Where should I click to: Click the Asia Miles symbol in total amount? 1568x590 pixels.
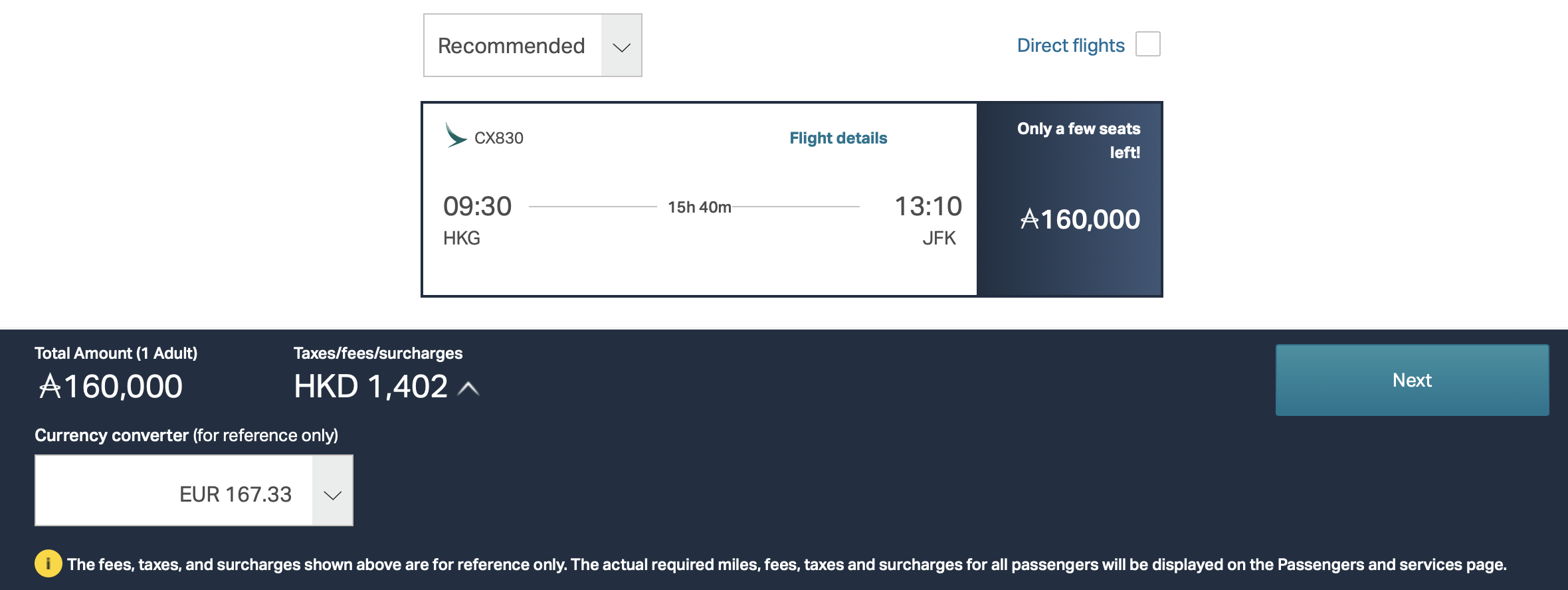point(50,387)
